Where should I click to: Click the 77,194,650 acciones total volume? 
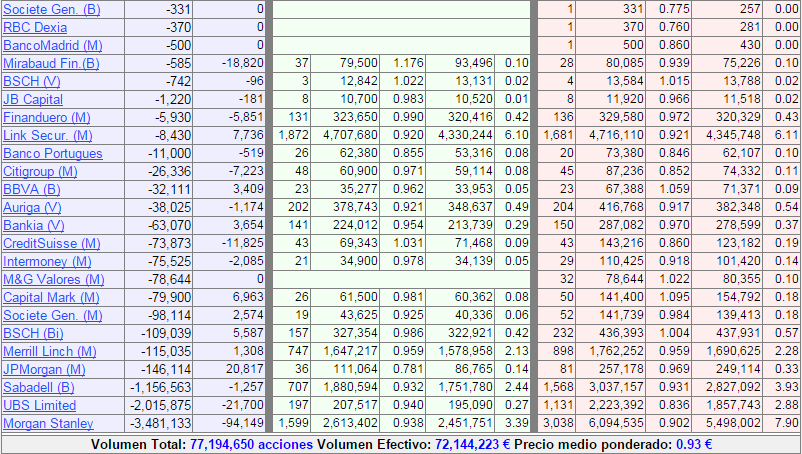(250, 443)
